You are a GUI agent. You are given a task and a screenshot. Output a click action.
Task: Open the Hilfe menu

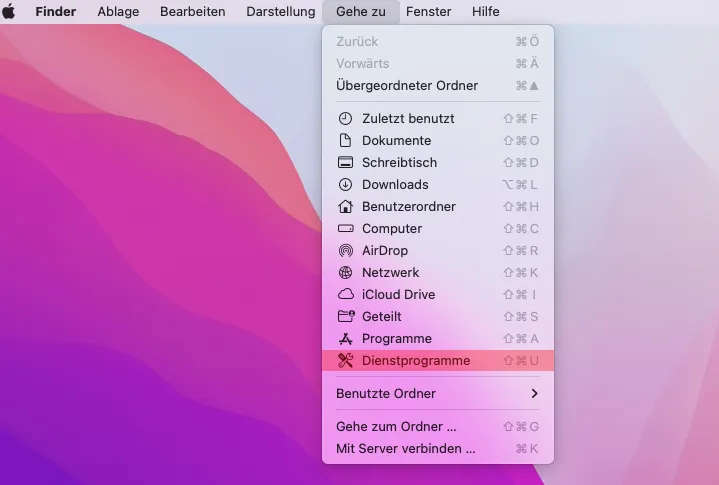[x=486, y=11]
